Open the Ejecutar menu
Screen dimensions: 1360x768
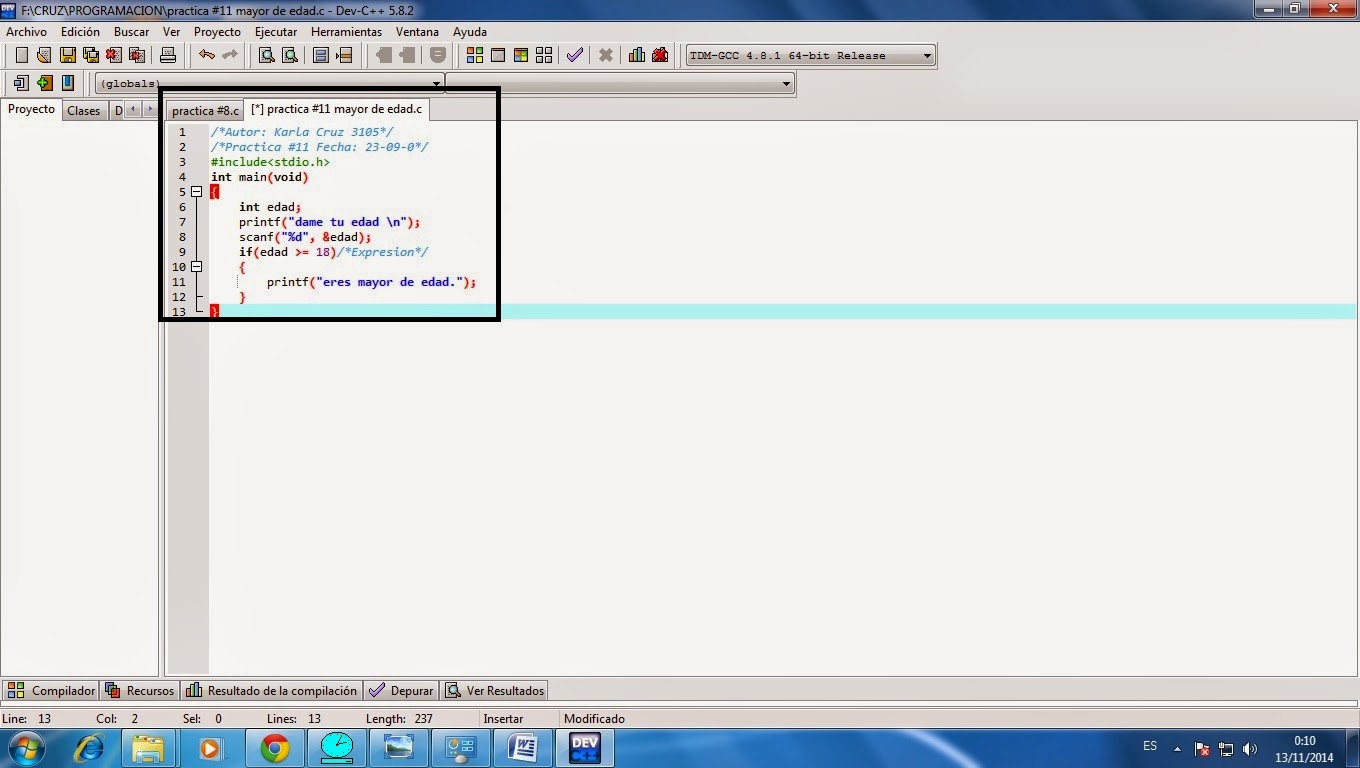pos(276,31)
